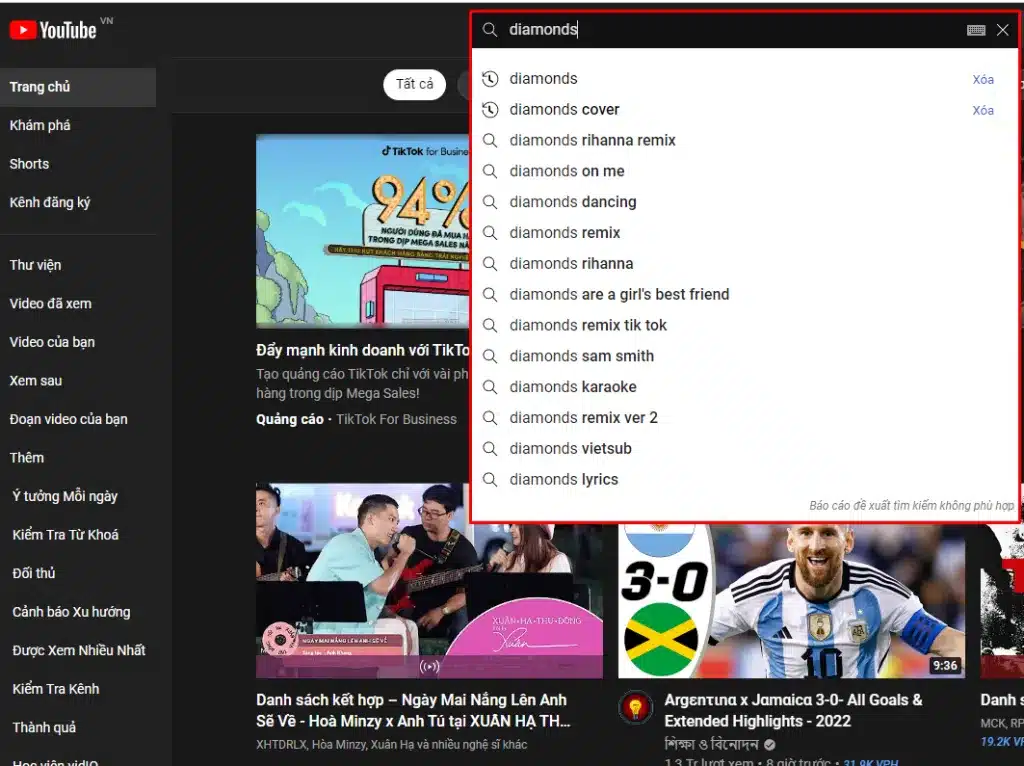Image resolution: width=1024 pixels, height=766 pixels.
Task: Go to 'Kênh đăng ký' in sidebar
Action: (x=50, y=203)
